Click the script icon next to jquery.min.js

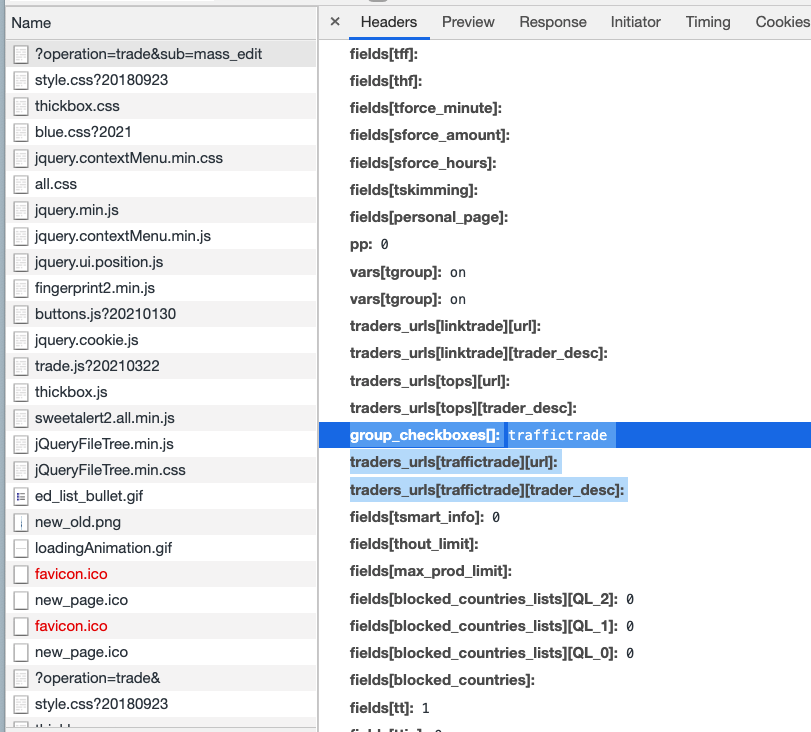(x=21, y=210)
